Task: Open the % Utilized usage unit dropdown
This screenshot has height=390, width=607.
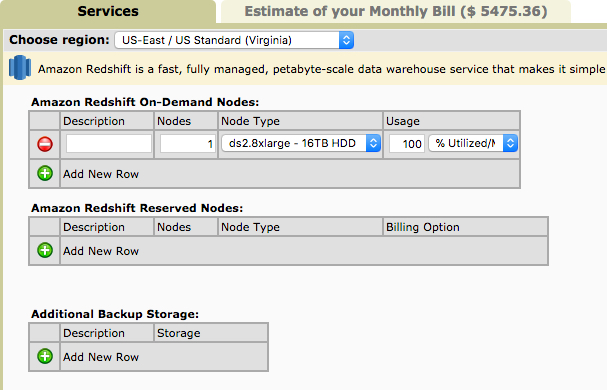Action: (473, 144)
